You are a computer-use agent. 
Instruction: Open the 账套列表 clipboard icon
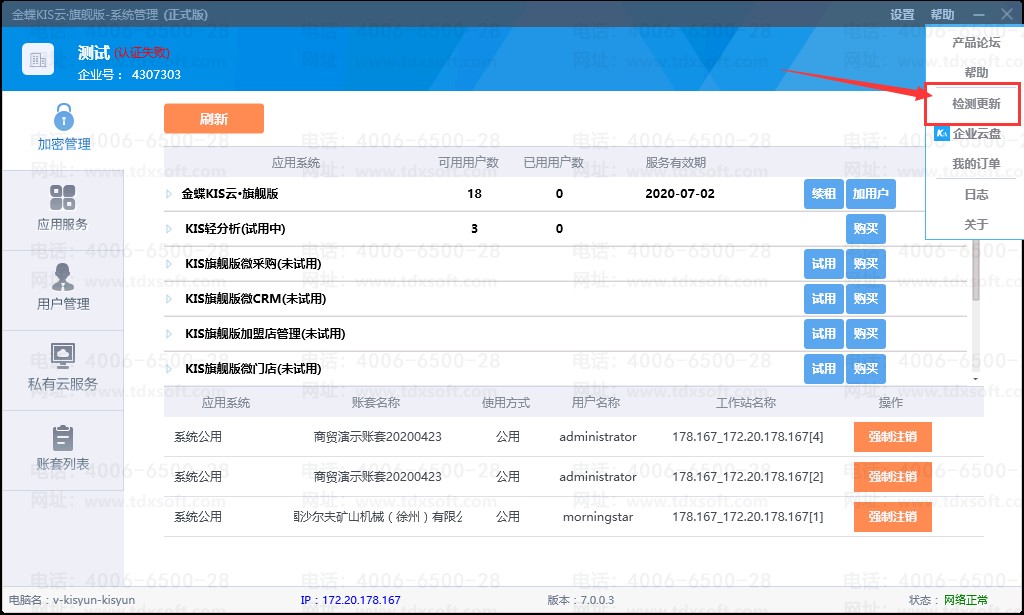63,437
